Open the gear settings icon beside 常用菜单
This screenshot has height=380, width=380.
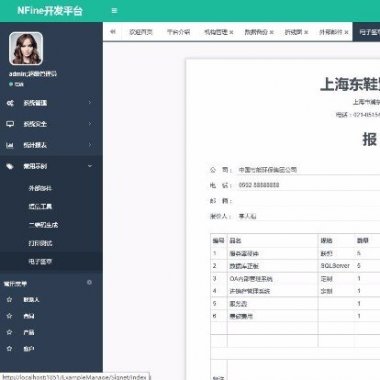[89, 283]
